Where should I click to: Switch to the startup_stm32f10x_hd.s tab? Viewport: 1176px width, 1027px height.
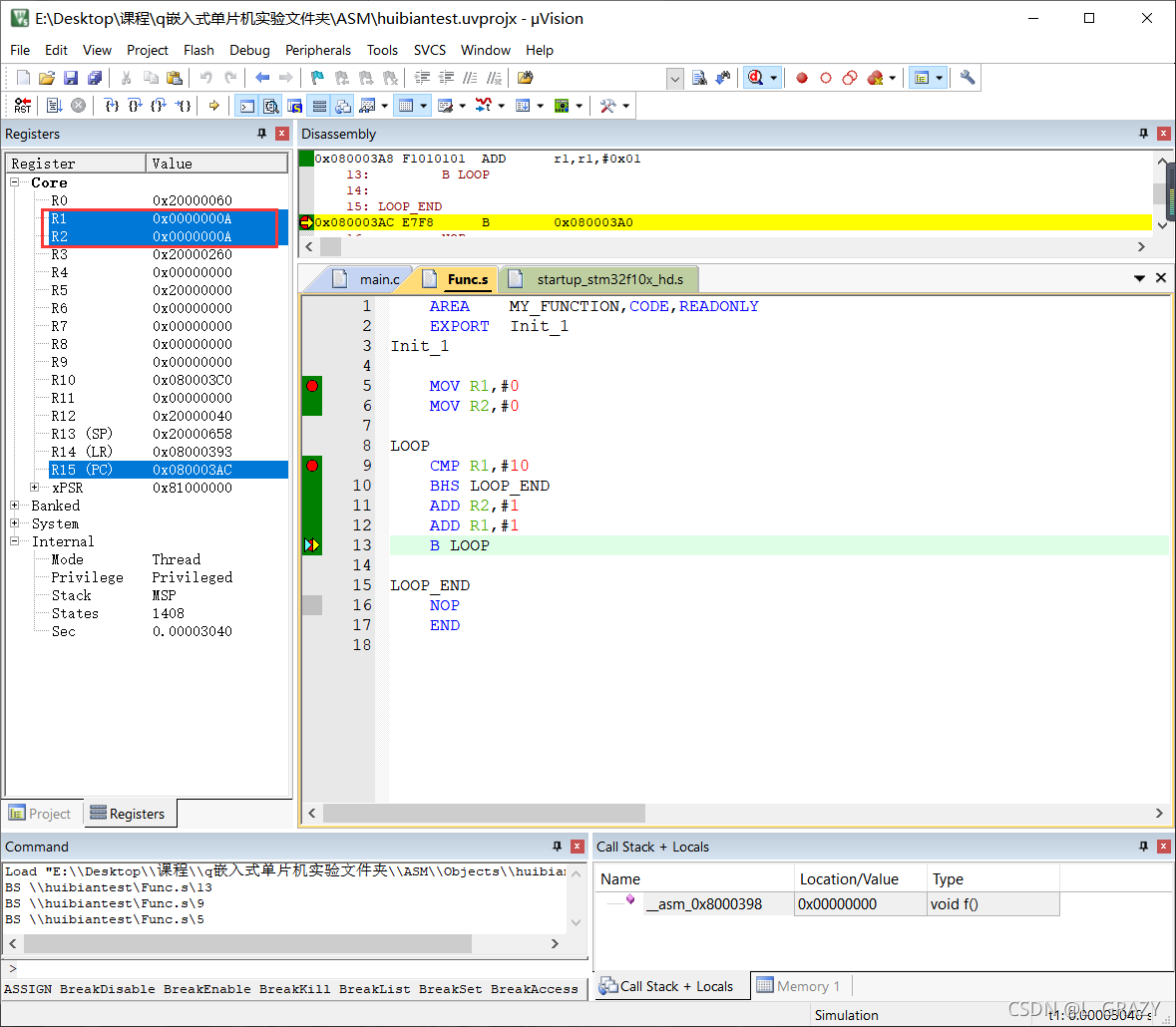(x=600, y=279)
